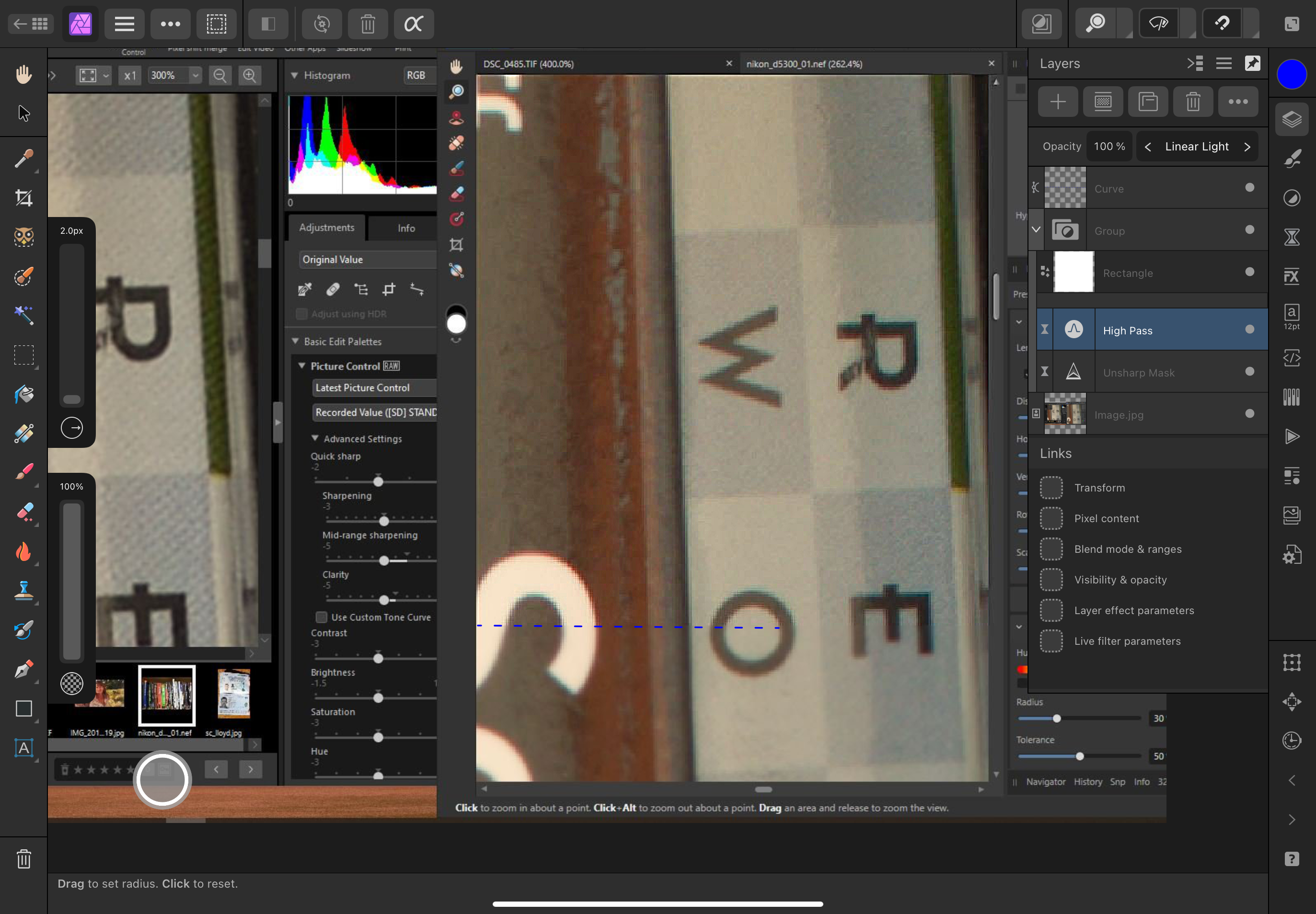
Task: Select the Pen tool
Action: pyautogui.click(x=23, y=669)
